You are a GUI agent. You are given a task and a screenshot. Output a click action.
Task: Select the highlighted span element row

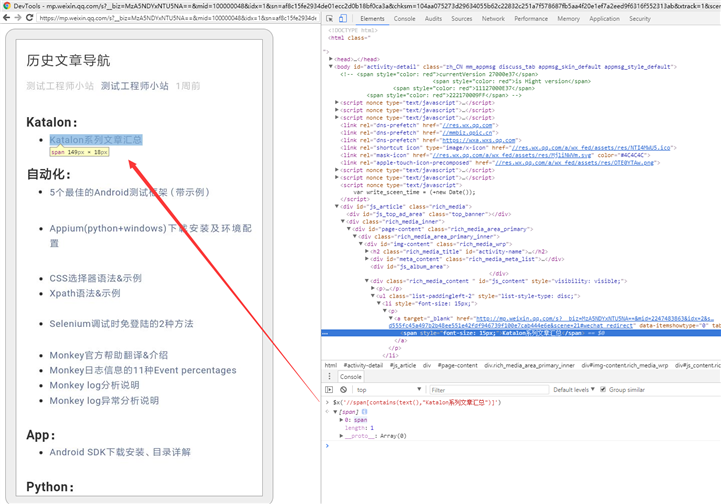(521, 333)
